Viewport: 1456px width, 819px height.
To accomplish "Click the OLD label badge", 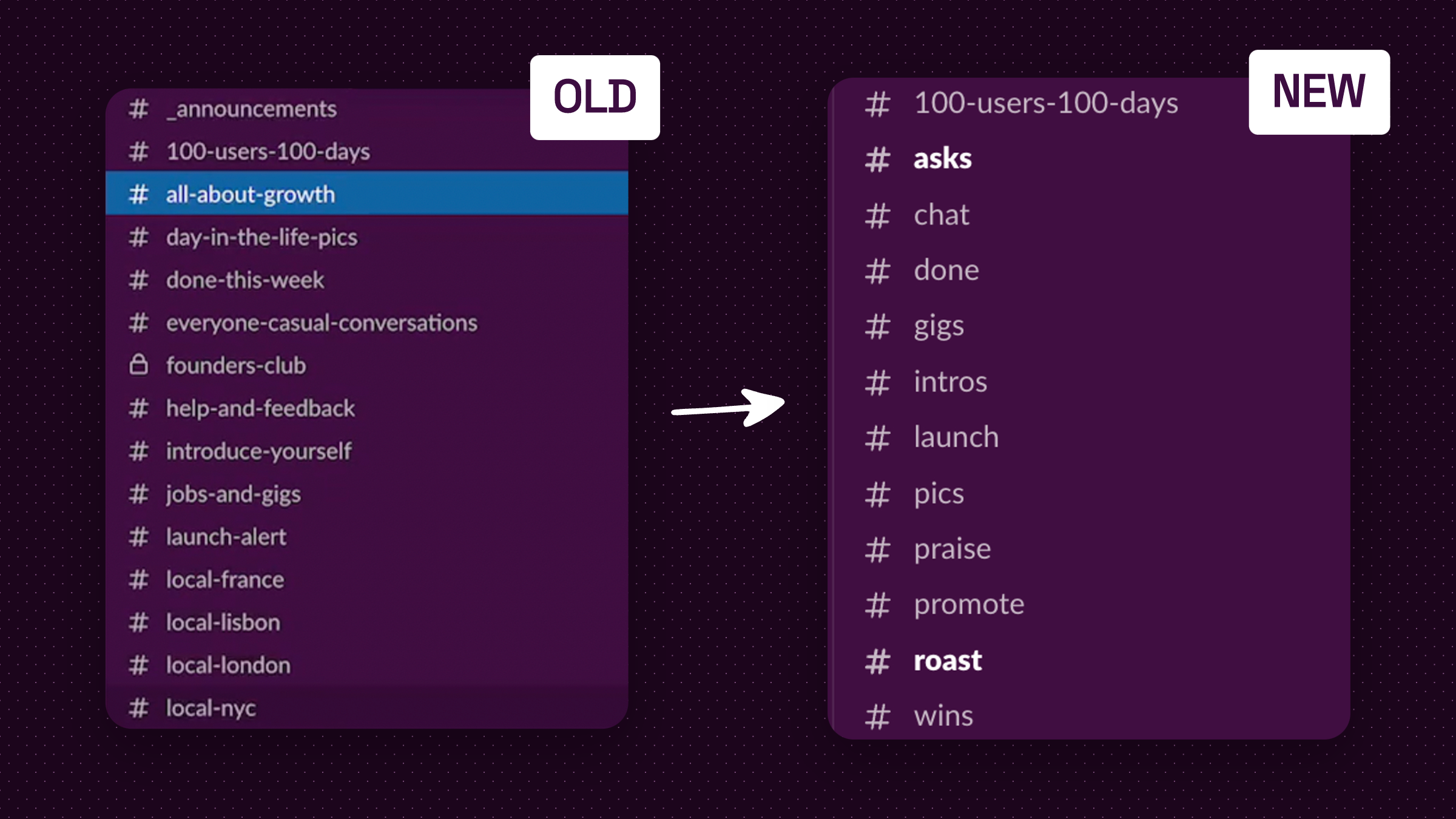I will [595, 97].
